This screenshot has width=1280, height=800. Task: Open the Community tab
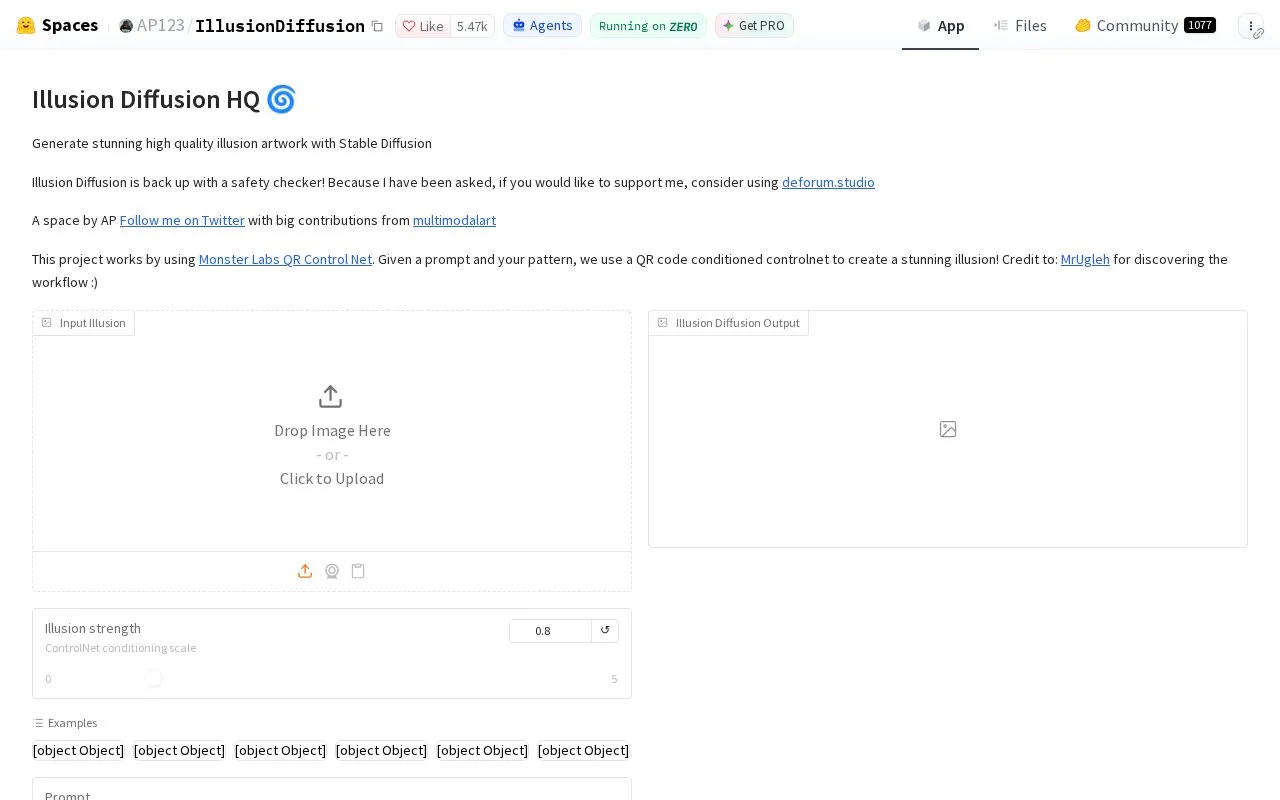1145,25
